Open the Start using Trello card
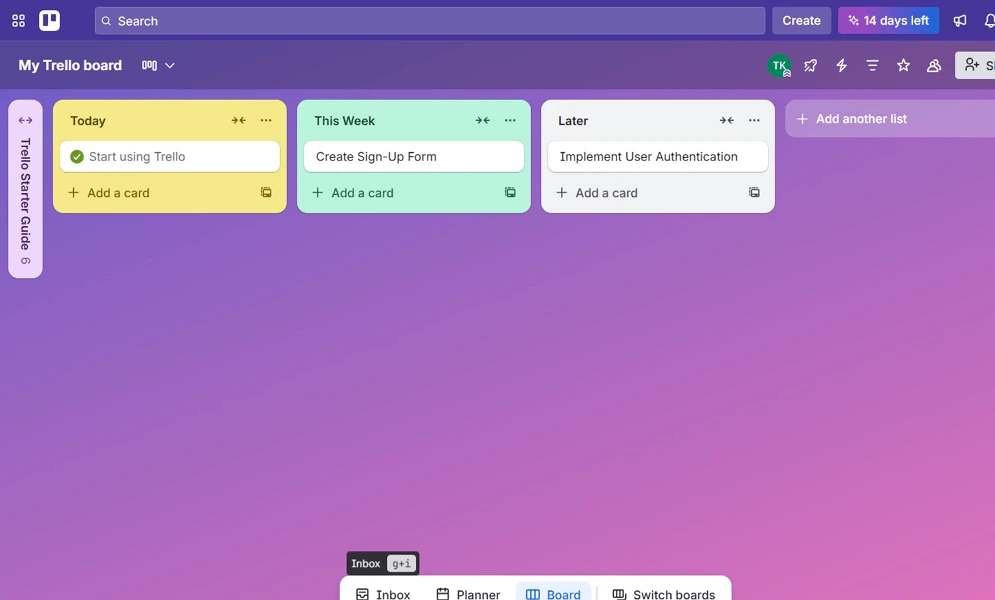 pos(169,157)
